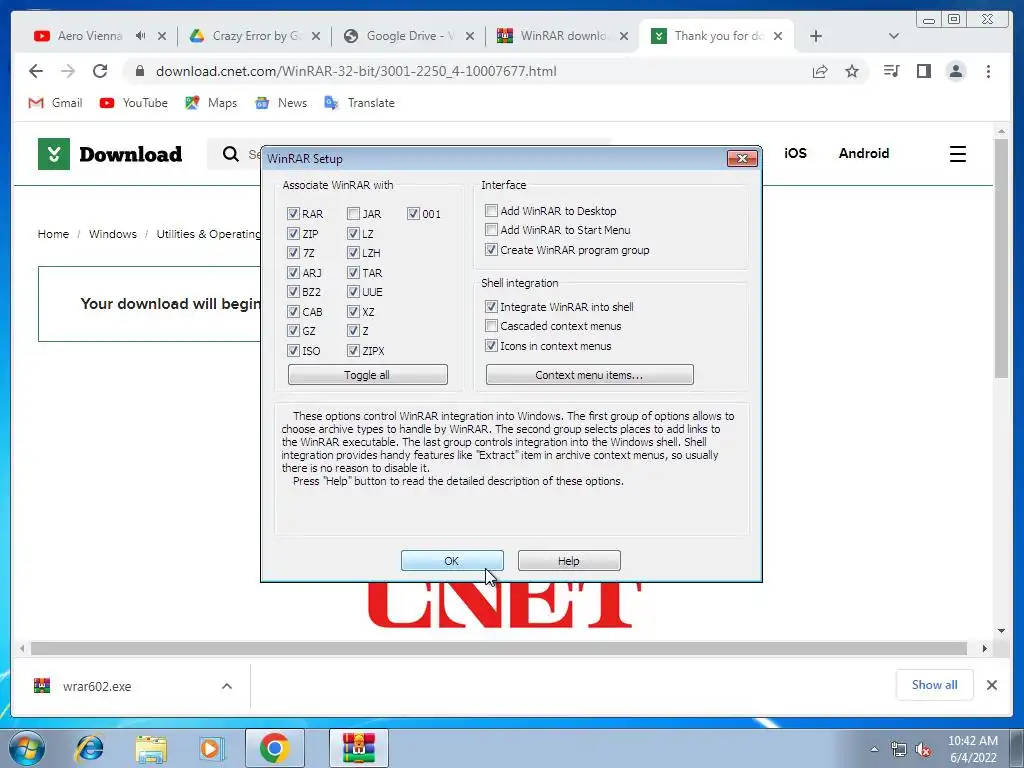Open a new Chrome tab with plus icon
Image resolution: width=1024 pixels, height=768 pixels.
(816, 36)
